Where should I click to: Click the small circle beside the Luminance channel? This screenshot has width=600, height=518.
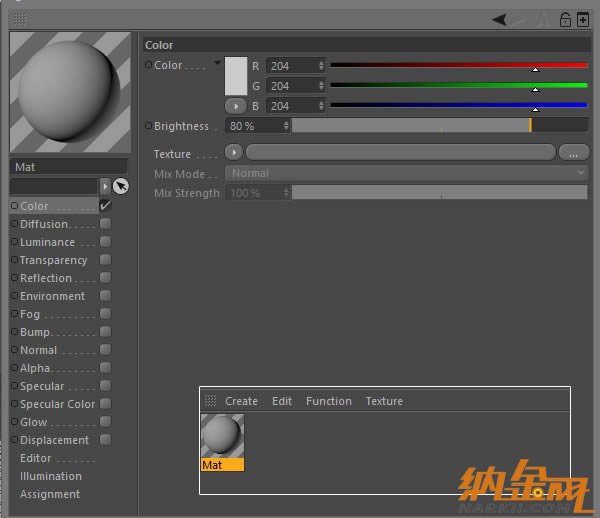[15, 241]
